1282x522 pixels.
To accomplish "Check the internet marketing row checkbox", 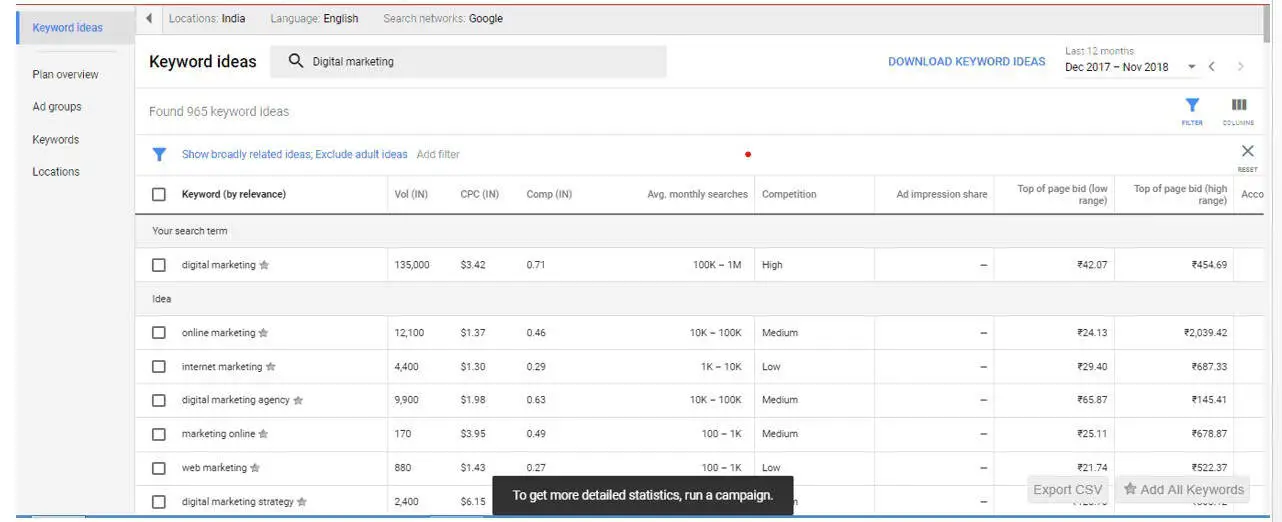I will 159,367.
